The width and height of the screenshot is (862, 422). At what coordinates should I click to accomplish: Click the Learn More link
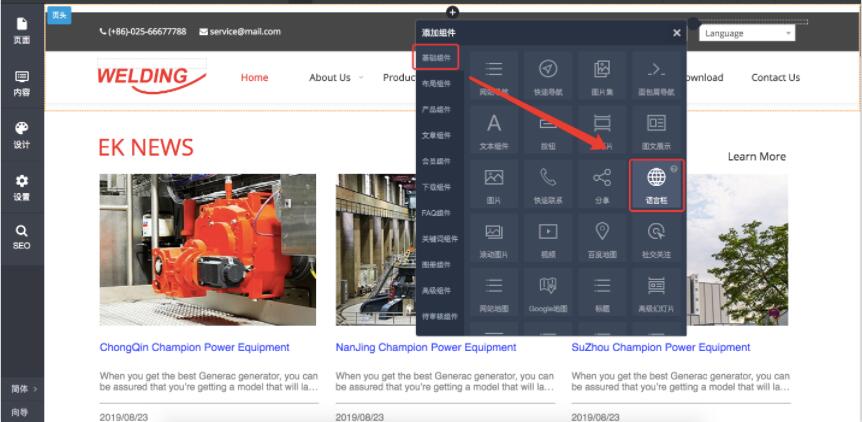[756, 157]
